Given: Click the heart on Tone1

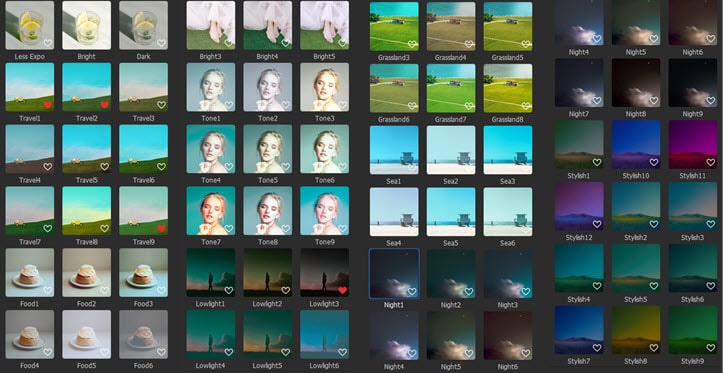Looking at the screenshot, I should coord(229,105).
